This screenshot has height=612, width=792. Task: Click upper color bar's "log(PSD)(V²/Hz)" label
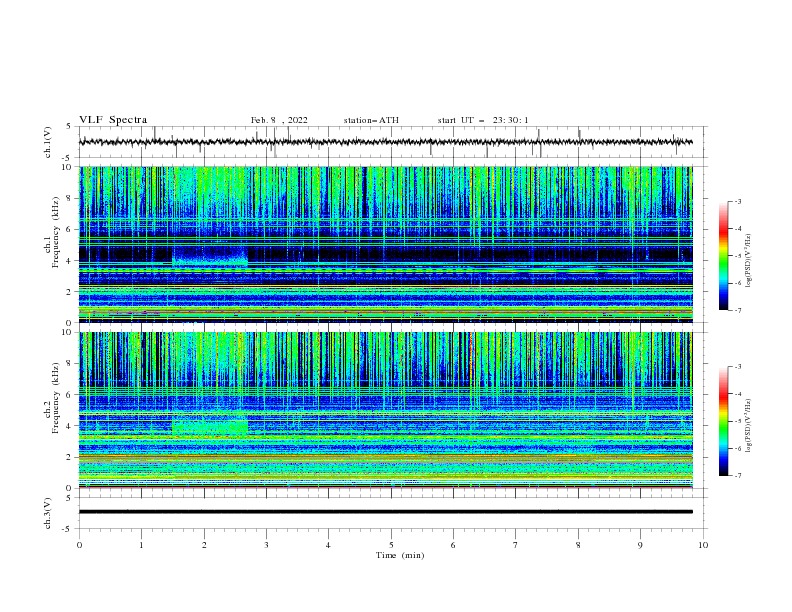pos(749,261)
